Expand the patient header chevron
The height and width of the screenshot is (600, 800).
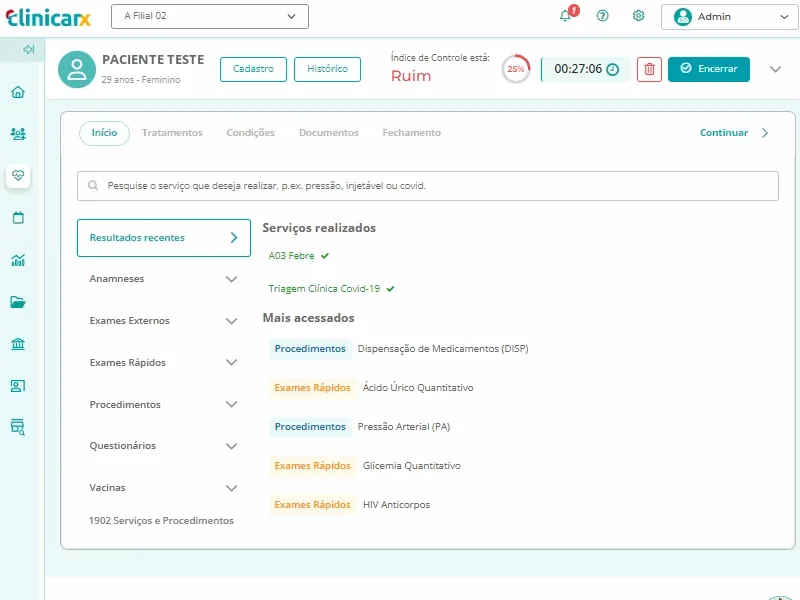(776, 69)
